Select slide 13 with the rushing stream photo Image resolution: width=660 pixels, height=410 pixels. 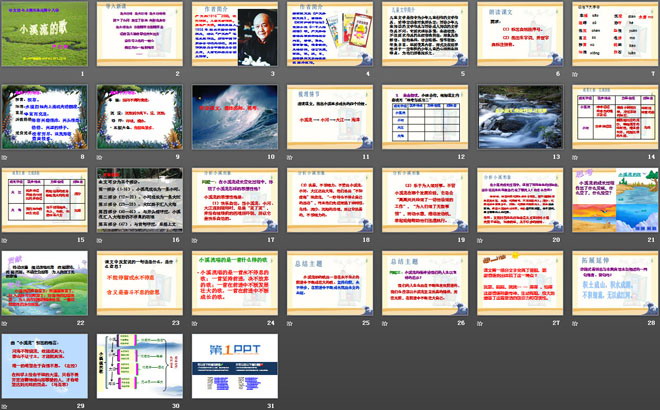point(520,117)
